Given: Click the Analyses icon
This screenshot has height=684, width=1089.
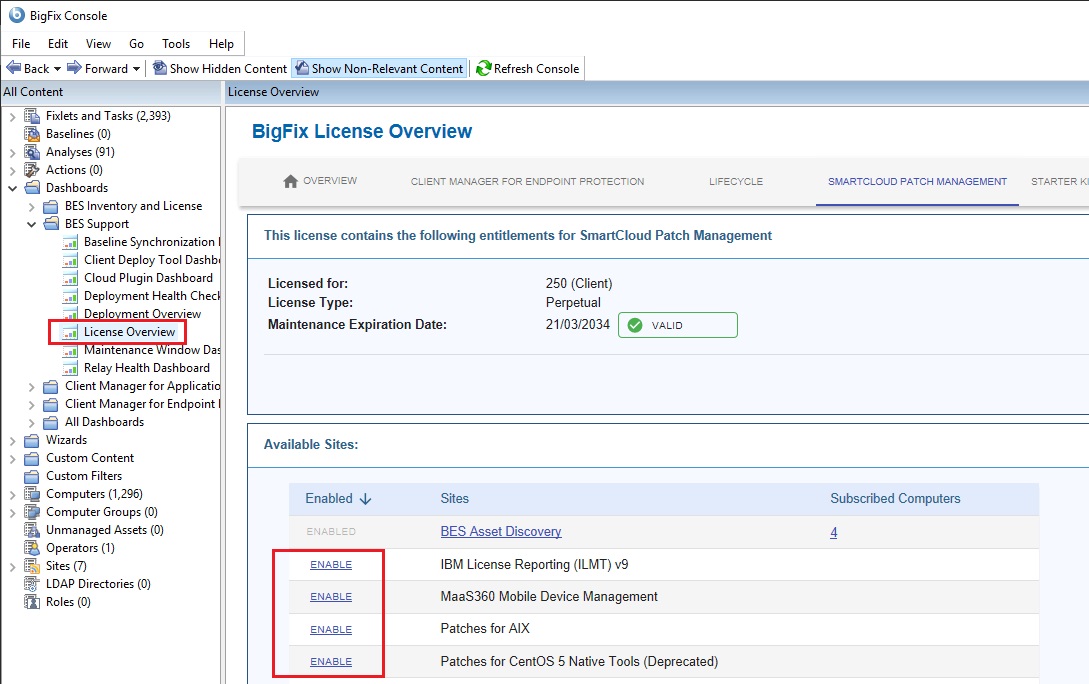Looking at the screenshot, I should click(x=32, y=152).
